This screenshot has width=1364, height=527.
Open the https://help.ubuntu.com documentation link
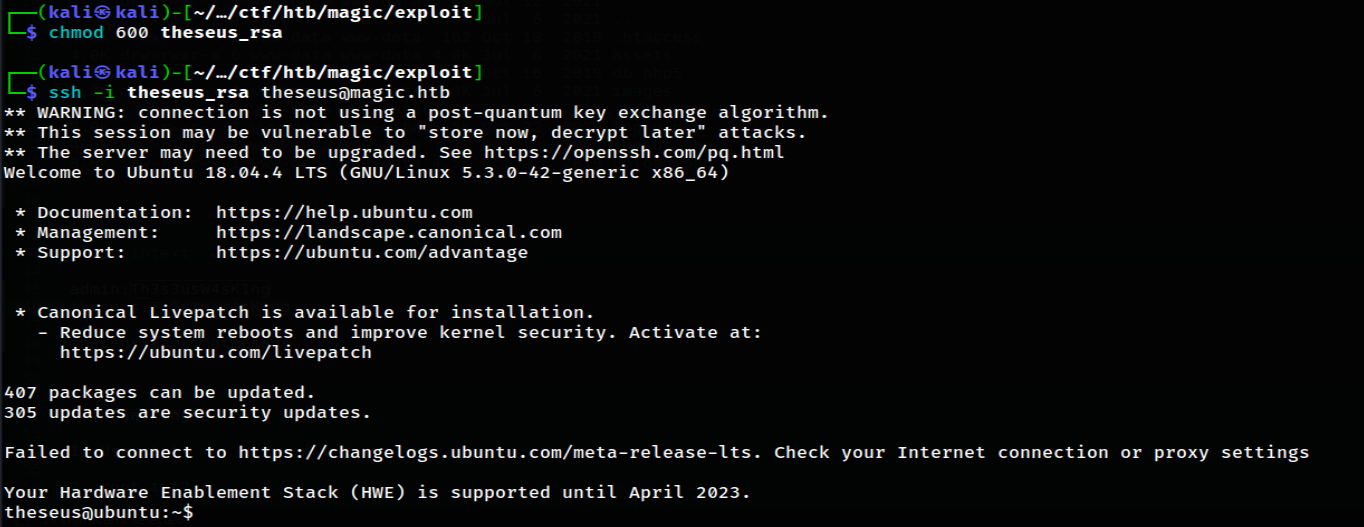point(344,213)
